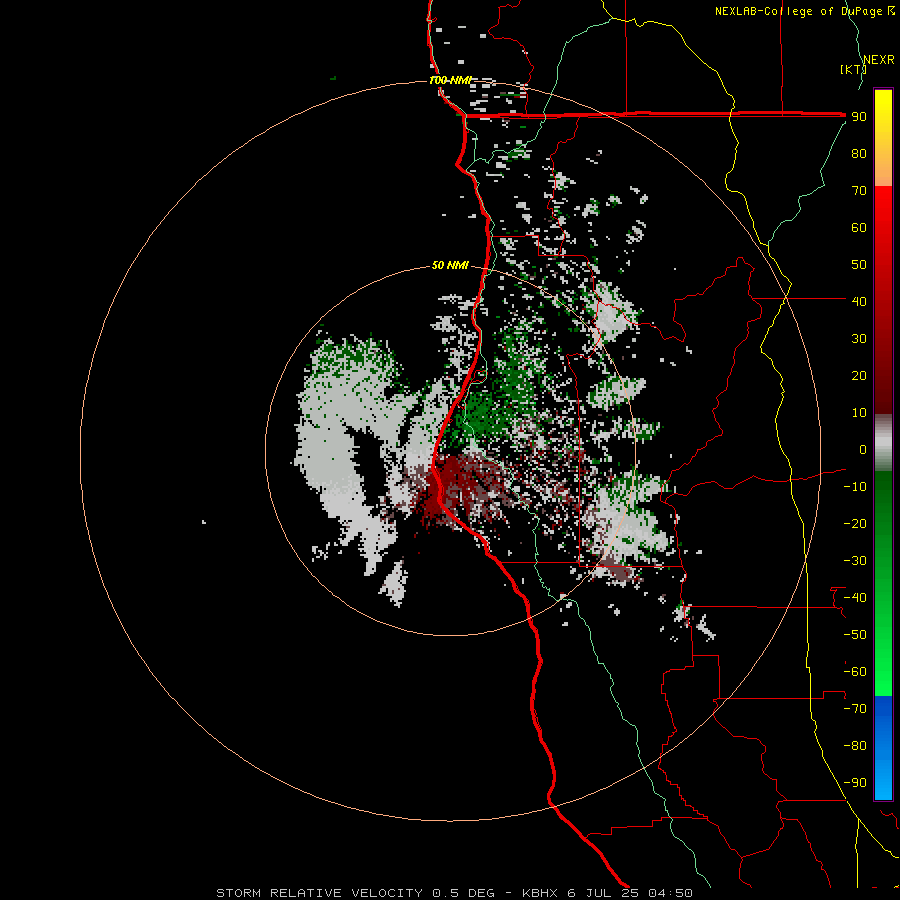Click the -60 value on the velocity scale
This screenshot has height=900, width=900.
coord(855,672)
